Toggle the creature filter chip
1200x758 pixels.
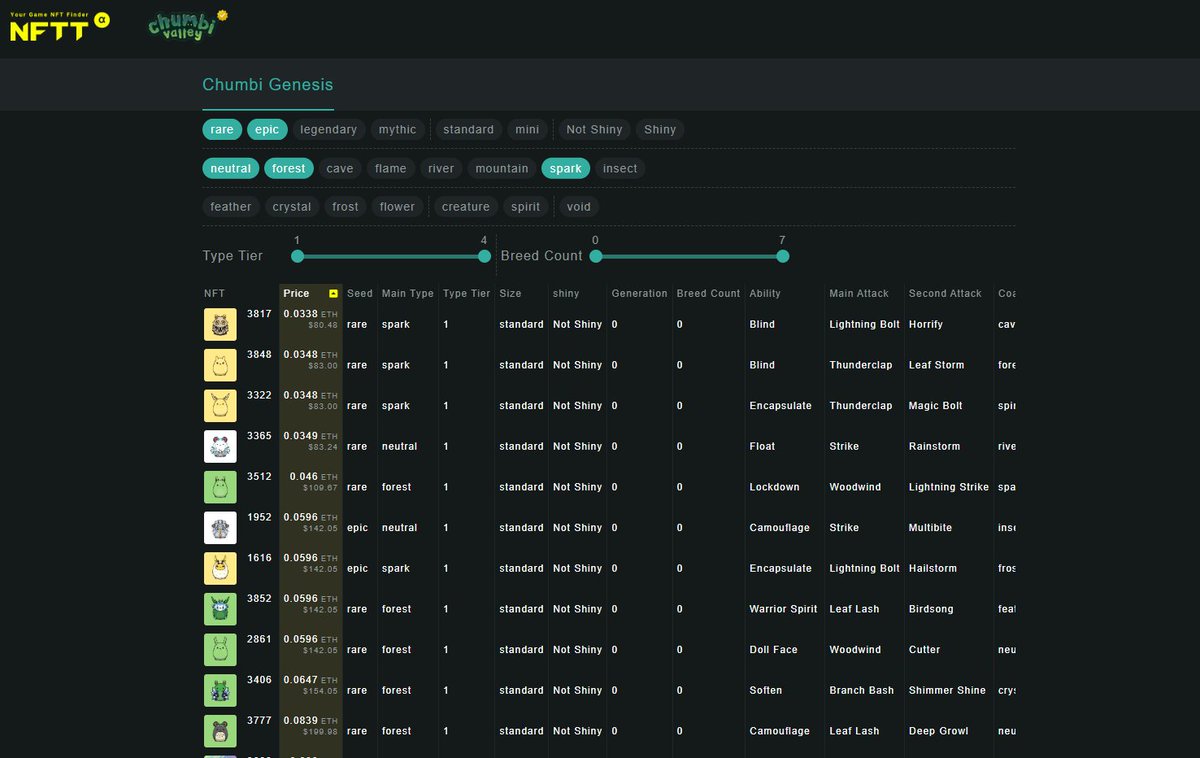click(x=466, y=207)
